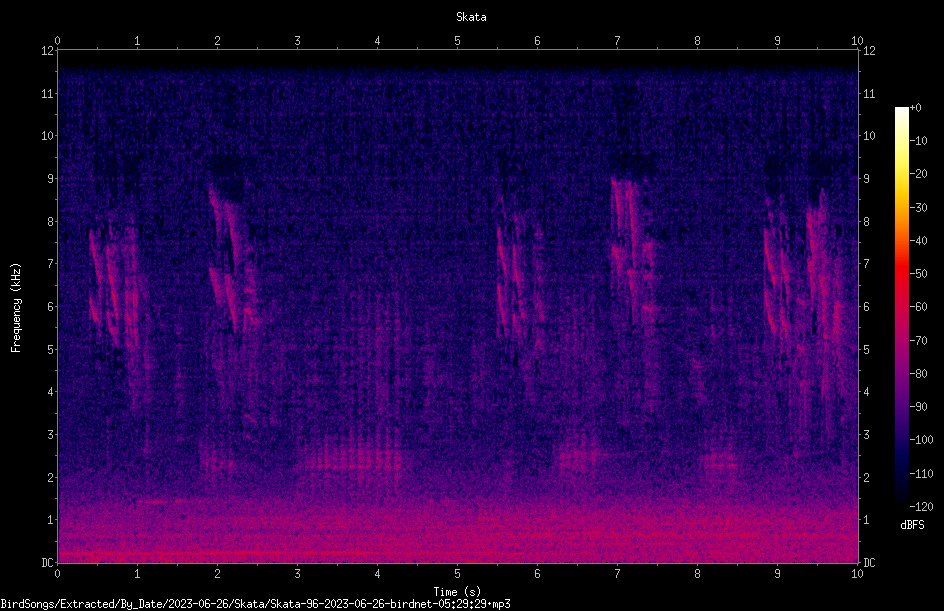The height and width of the screenshot is (611, 944).
Task: Click the "2" tick on the right frequency axis
Action: tap(866, 477)
